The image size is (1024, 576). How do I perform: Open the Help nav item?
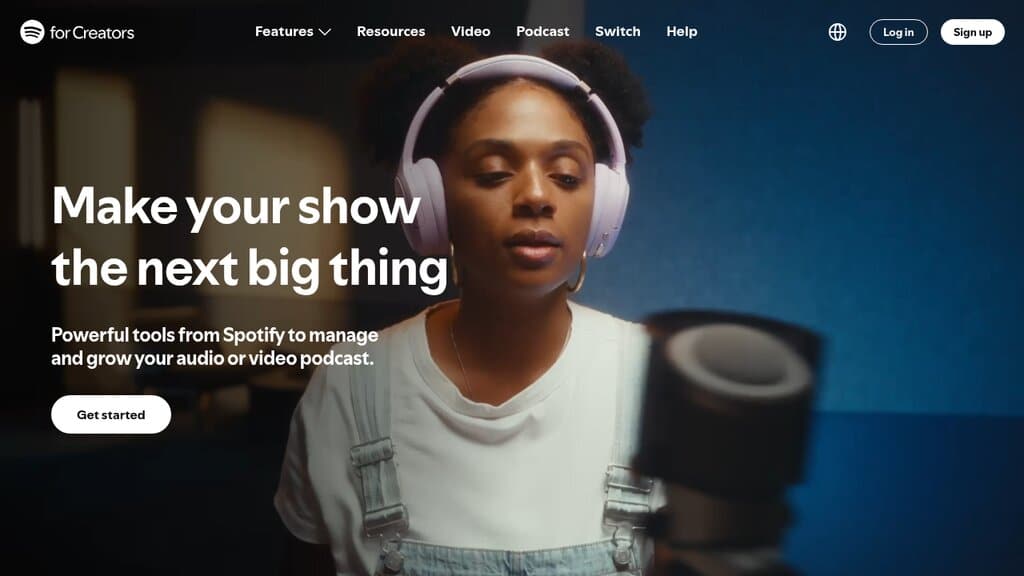pyautogui.click(x=681, y=31)
